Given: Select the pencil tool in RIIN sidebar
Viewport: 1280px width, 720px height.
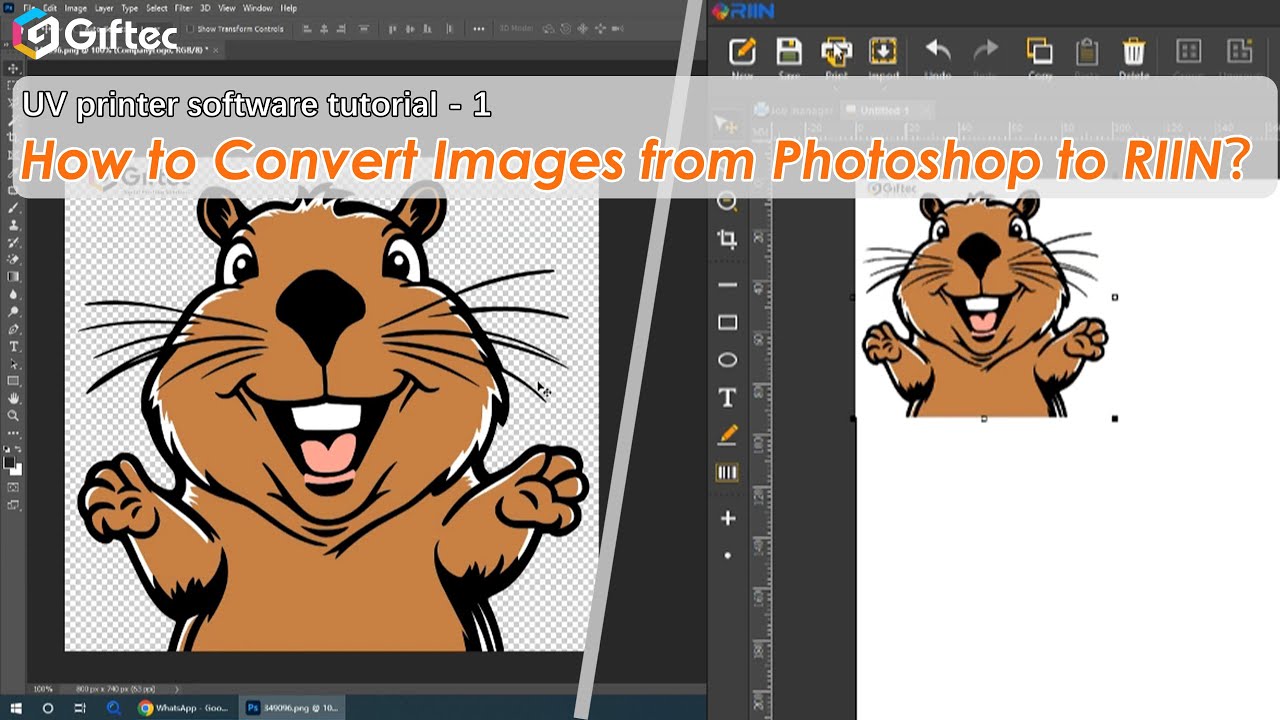Looking at the screenshot, I should [727, 435].
